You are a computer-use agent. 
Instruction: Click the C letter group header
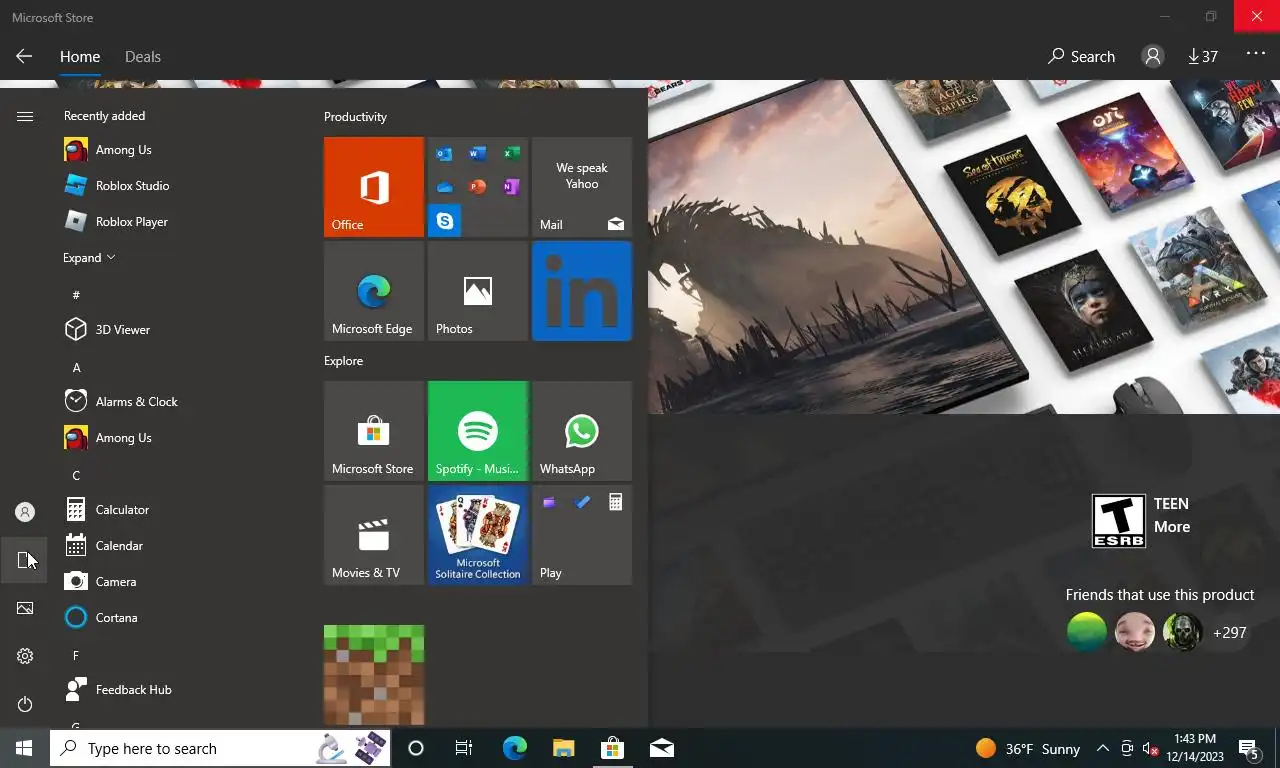[76, 475]
